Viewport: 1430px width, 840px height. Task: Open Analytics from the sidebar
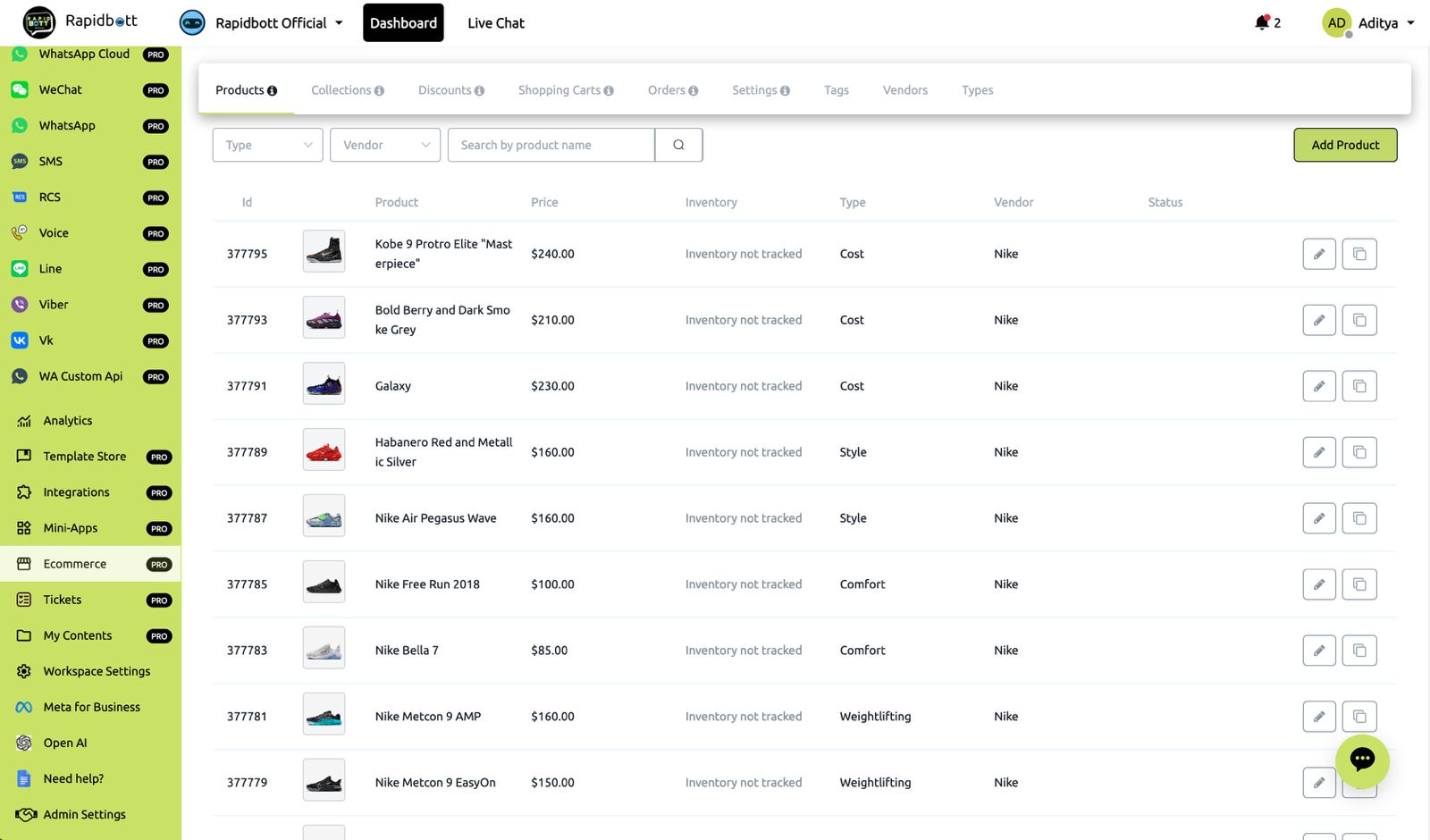pyautogui.click(x=68, y=421)
